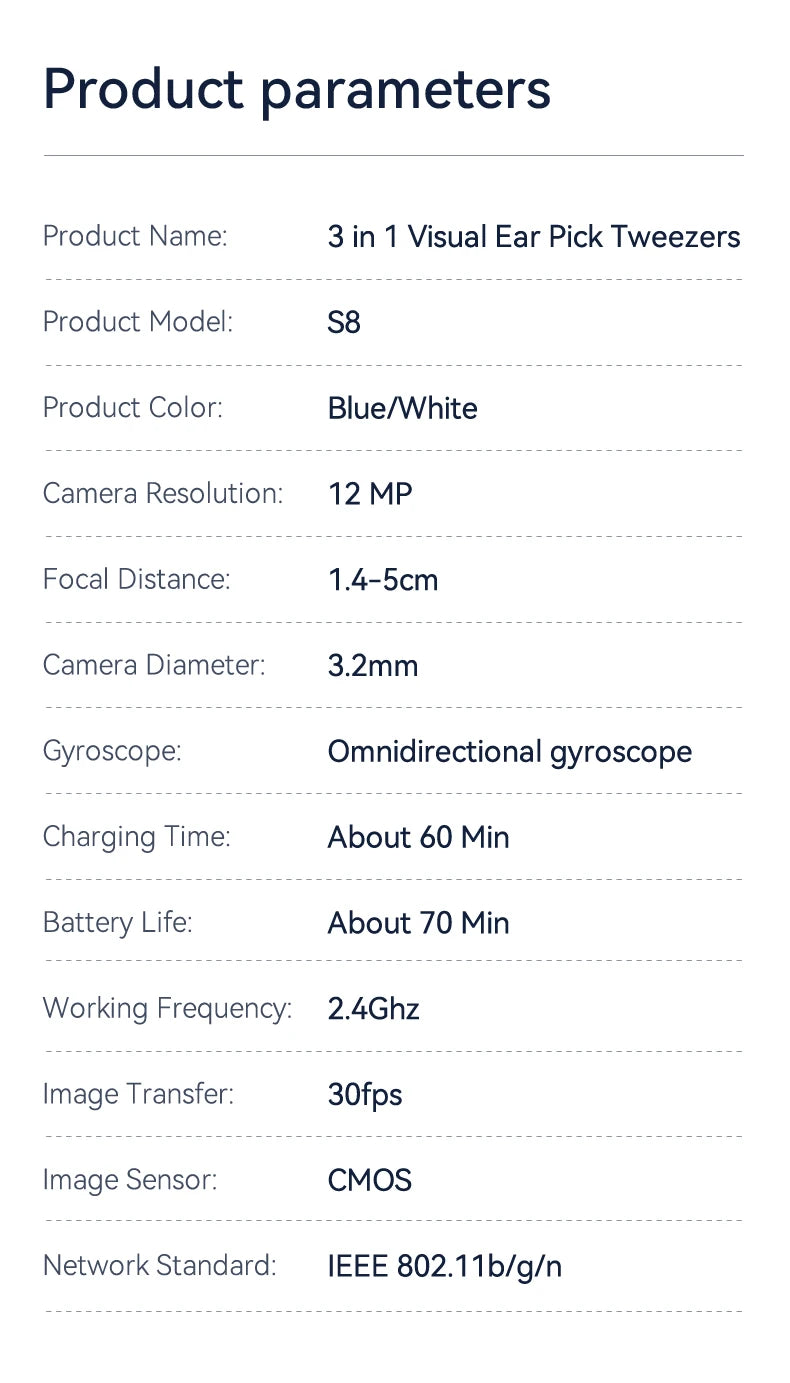Click the "3.2mm" camera diameter value
The height and width of the screenshot is (1383, 790).
(373, 665)
